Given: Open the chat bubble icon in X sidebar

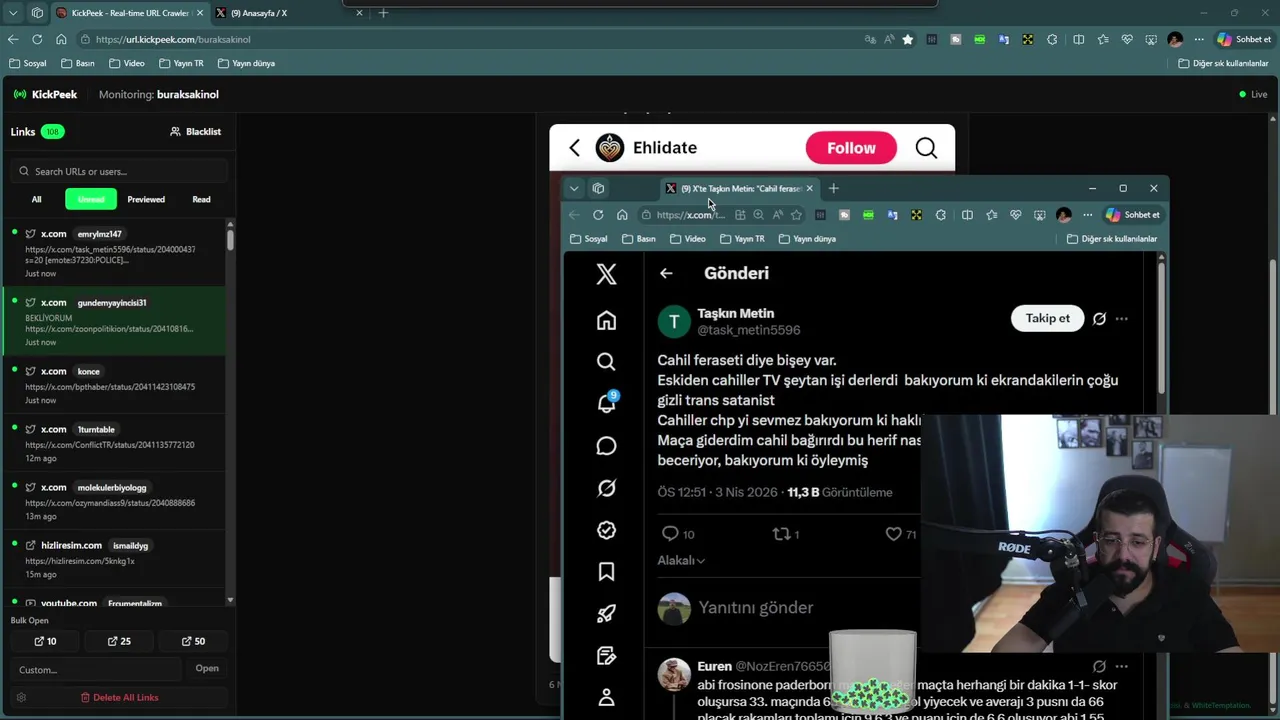Looking at the screenshot, I should click(x=606, y=446).
